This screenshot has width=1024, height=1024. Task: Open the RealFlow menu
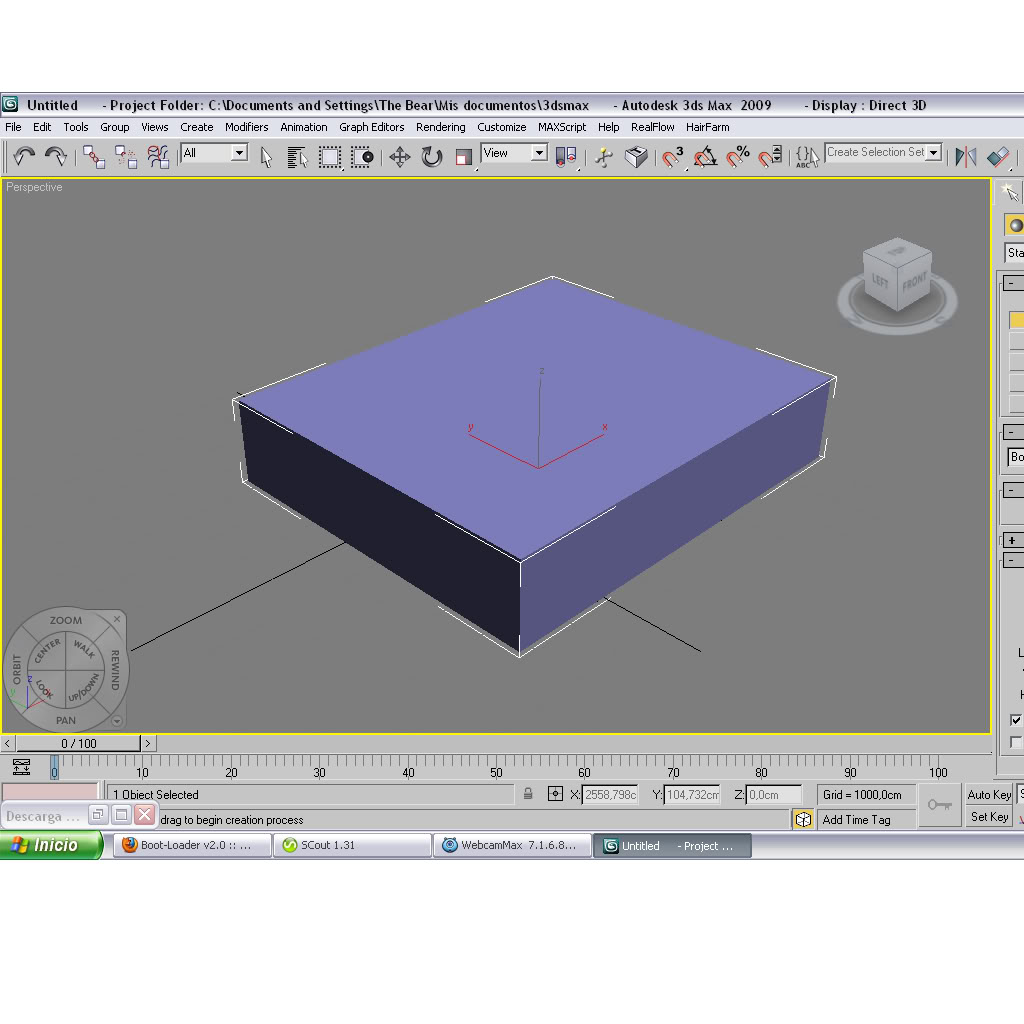tap(652, 127)
